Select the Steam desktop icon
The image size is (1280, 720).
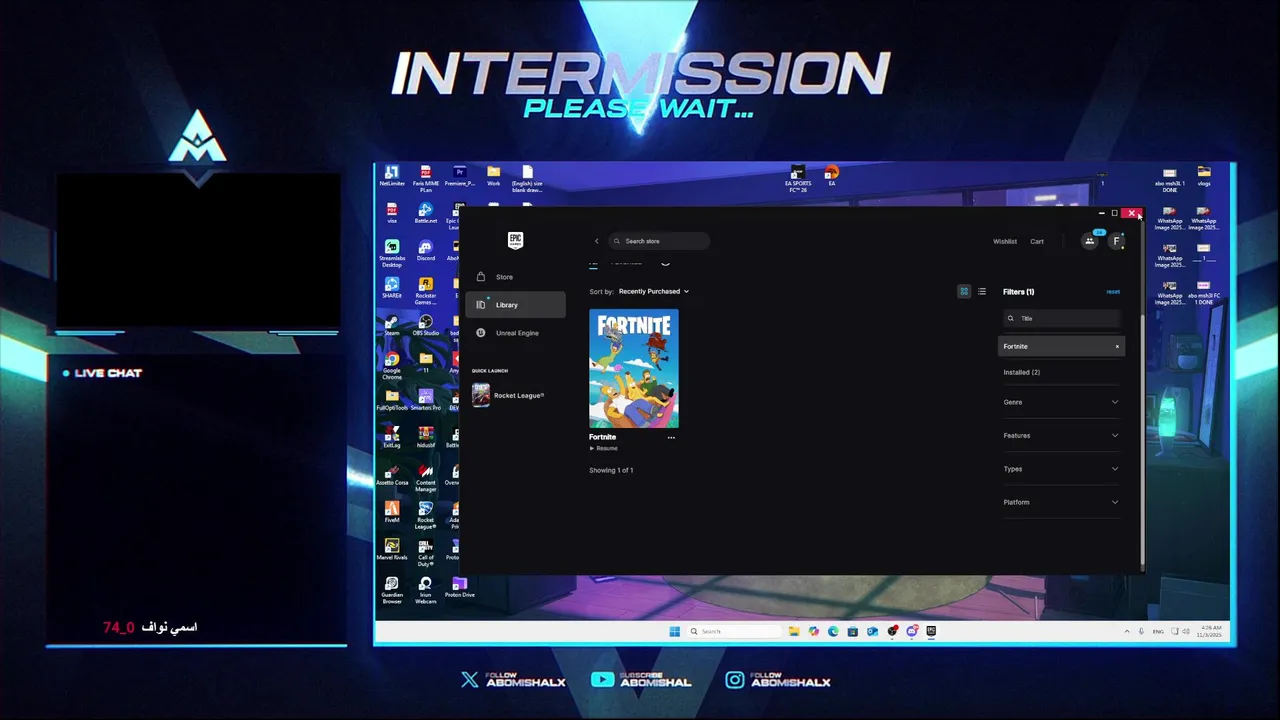pos(392,325)
